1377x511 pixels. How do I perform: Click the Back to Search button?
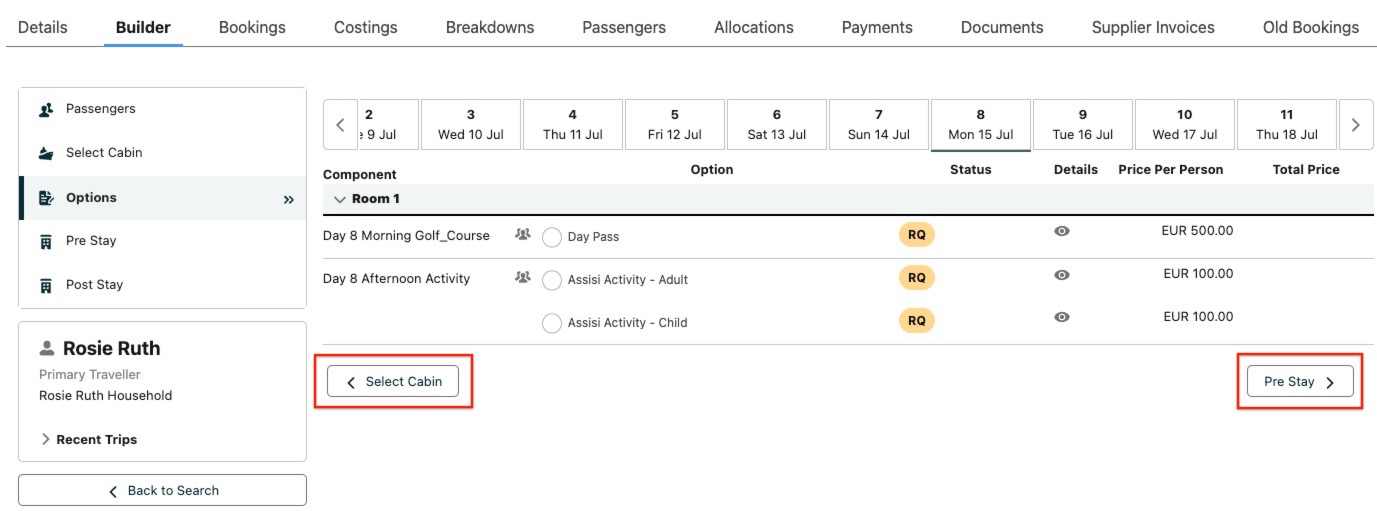(162, 490)
